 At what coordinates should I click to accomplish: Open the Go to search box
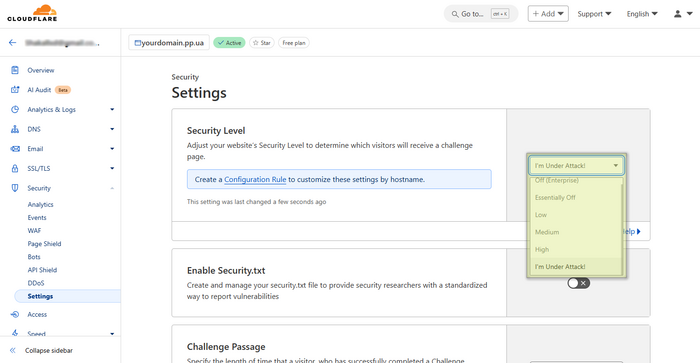pyautogui.click(x=481, y=14)
